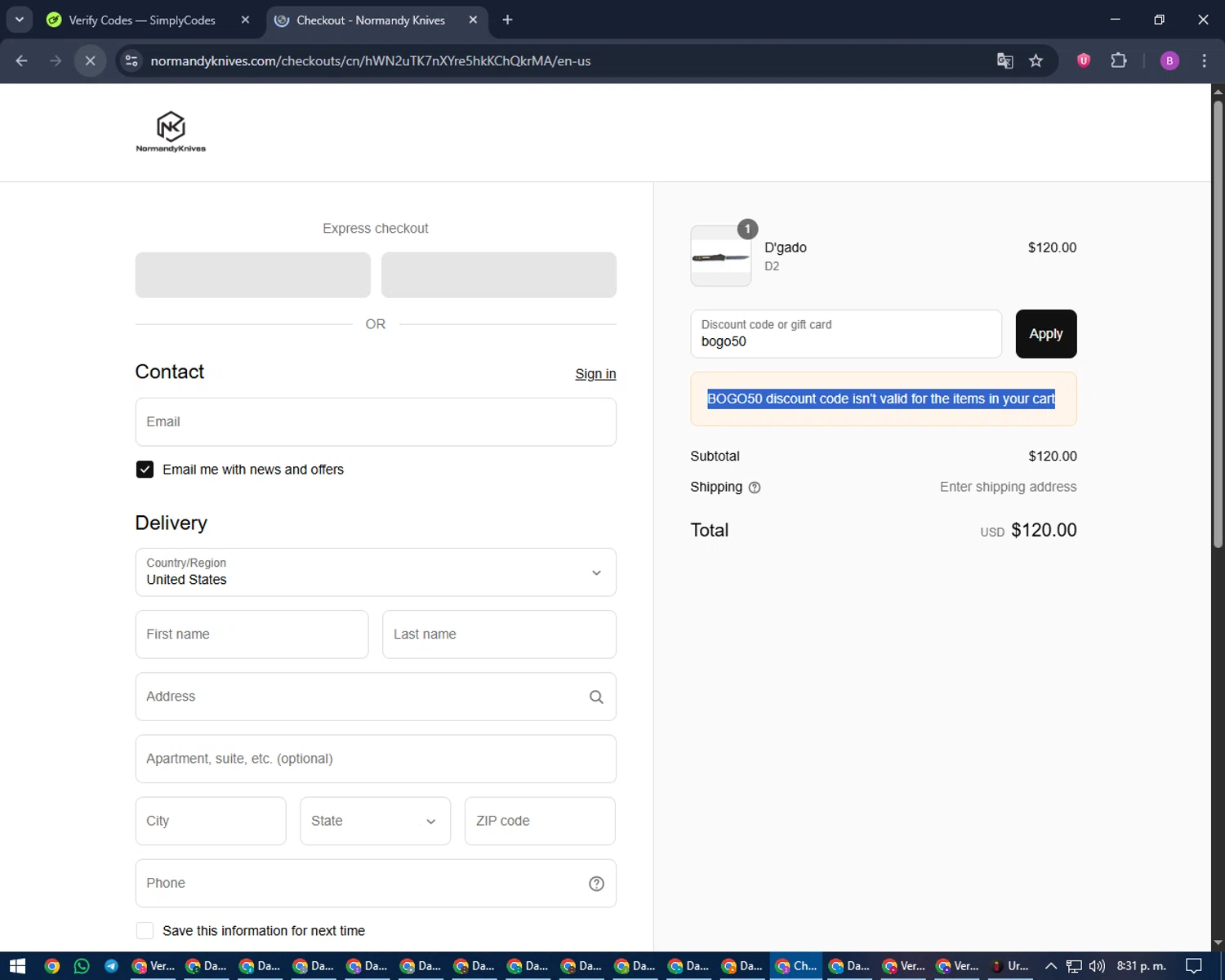1225x980 pixels.
Task: Open a new browser tab
Action: (507, 20)
